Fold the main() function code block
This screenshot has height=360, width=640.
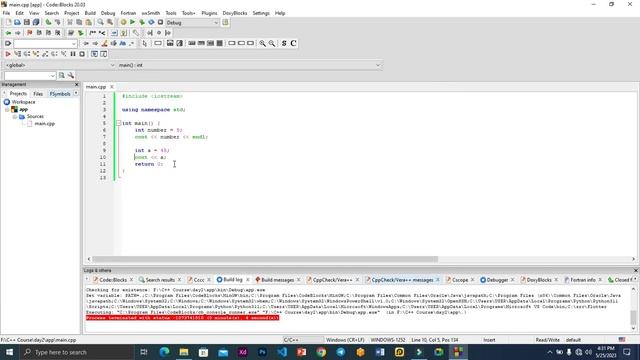pos(118,123)
